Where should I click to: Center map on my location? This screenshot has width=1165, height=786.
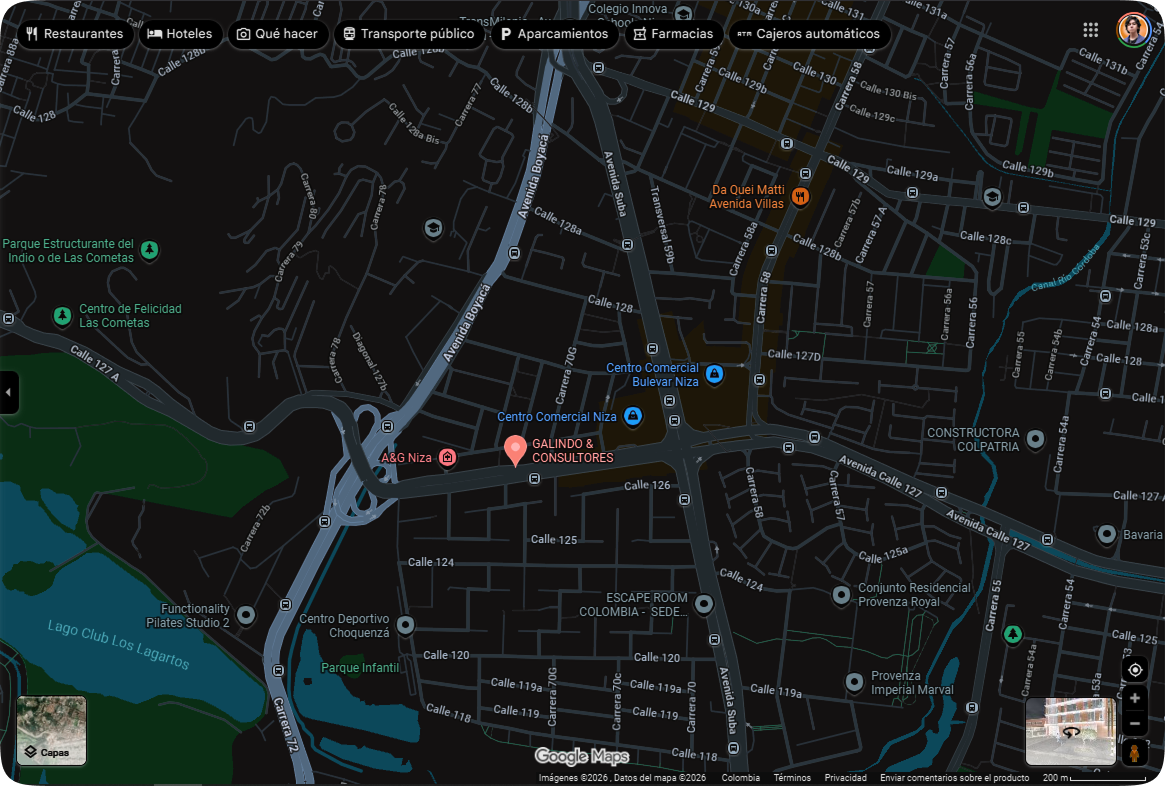pyautogui.click(x=1135, y=669)
